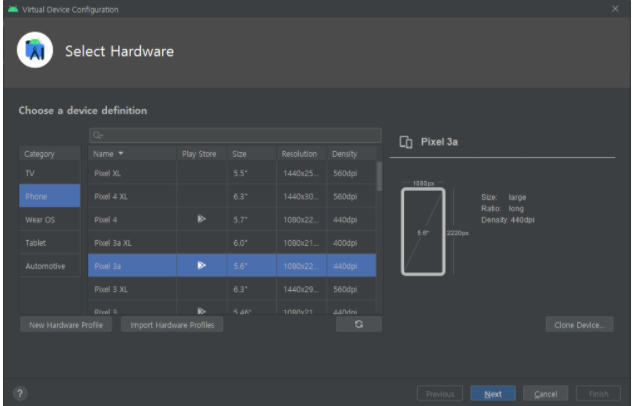Click the 400dpi density cell
633x406 pixels.
351,243
